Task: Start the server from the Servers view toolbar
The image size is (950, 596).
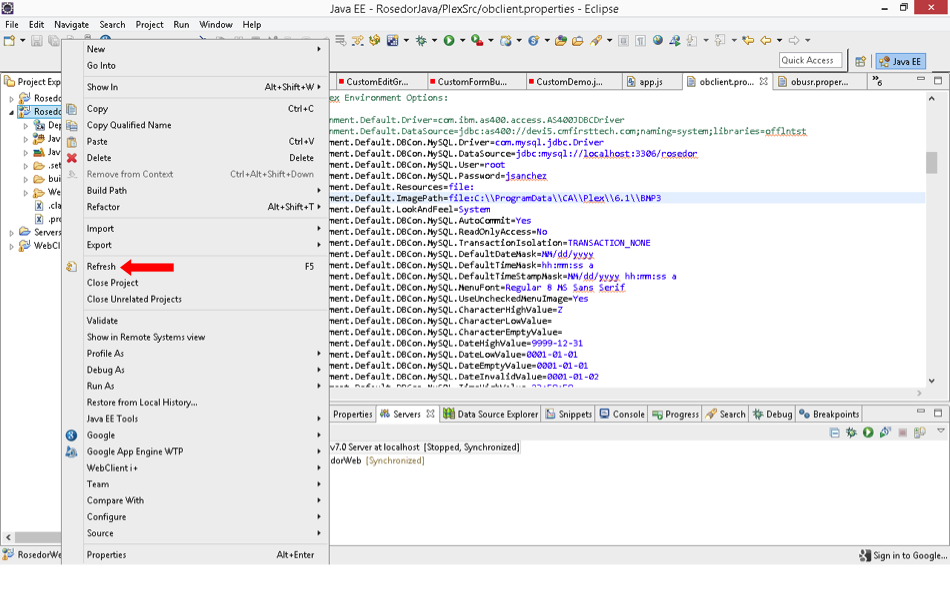Action: coord(868,432)
